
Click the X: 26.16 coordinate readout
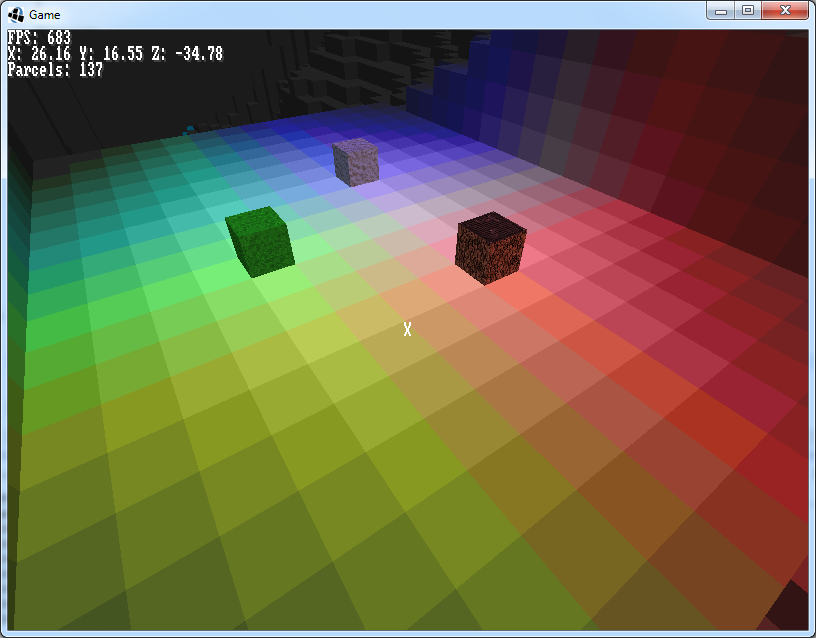pyautogui.click(x=39, y=54)
